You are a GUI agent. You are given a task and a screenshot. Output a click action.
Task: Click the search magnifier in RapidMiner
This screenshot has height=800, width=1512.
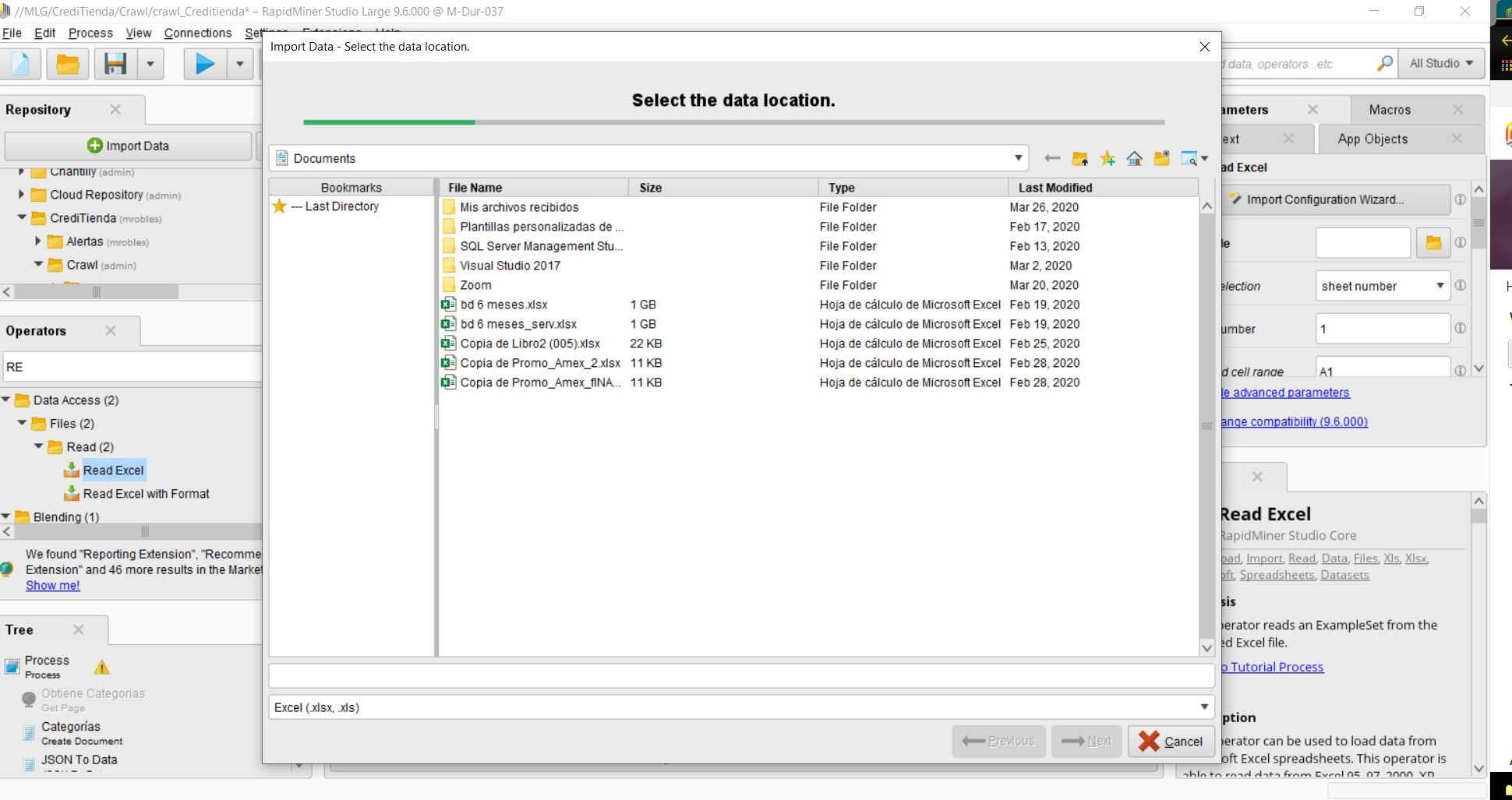coord(1384,63)
